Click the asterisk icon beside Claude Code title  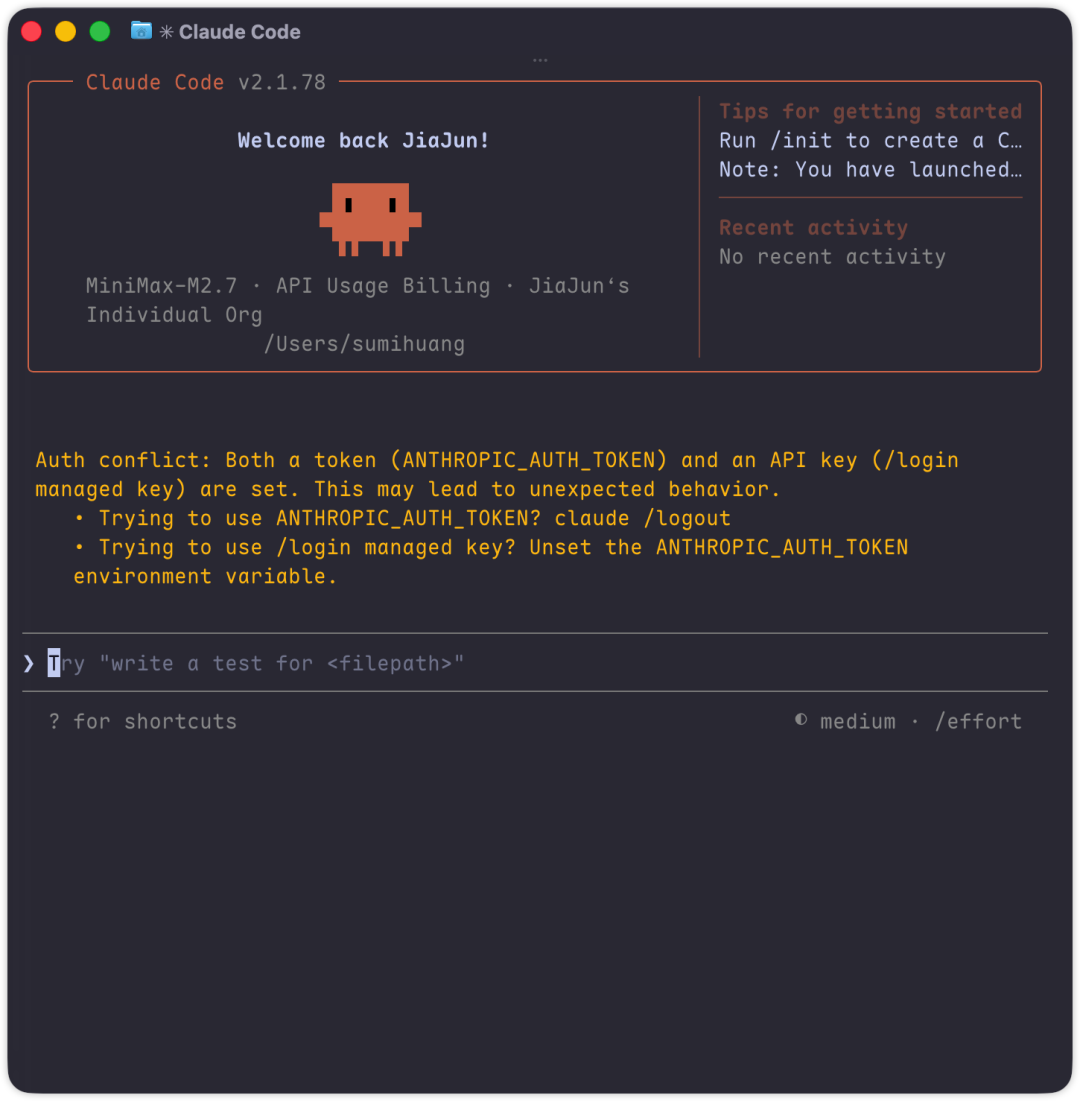click(166, 32)
